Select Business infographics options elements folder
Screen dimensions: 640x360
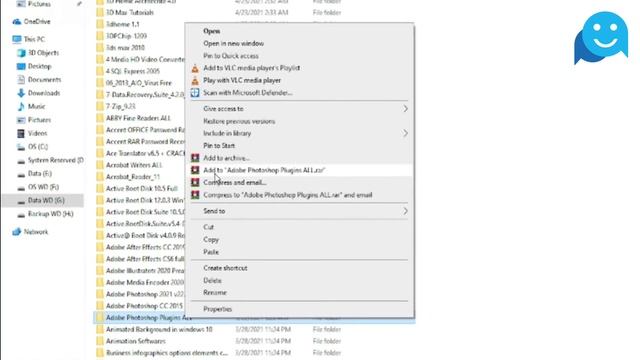point(167,353)
